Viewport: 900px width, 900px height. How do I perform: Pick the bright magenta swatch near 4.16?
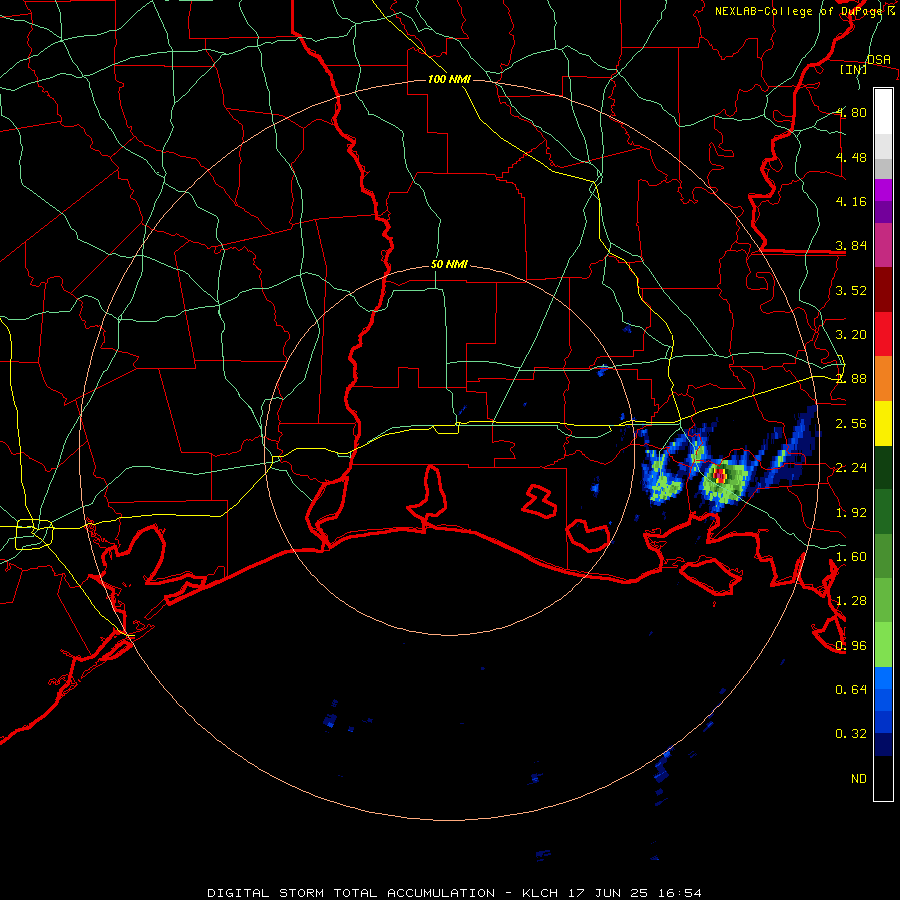[883, 191]
